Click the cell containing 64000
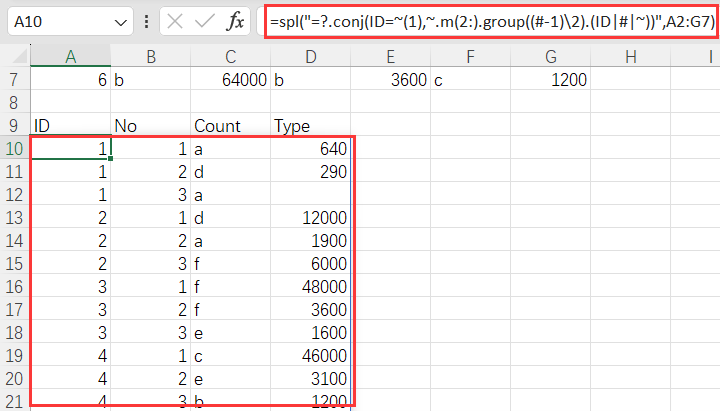The image size is (720, 411). 230,79
